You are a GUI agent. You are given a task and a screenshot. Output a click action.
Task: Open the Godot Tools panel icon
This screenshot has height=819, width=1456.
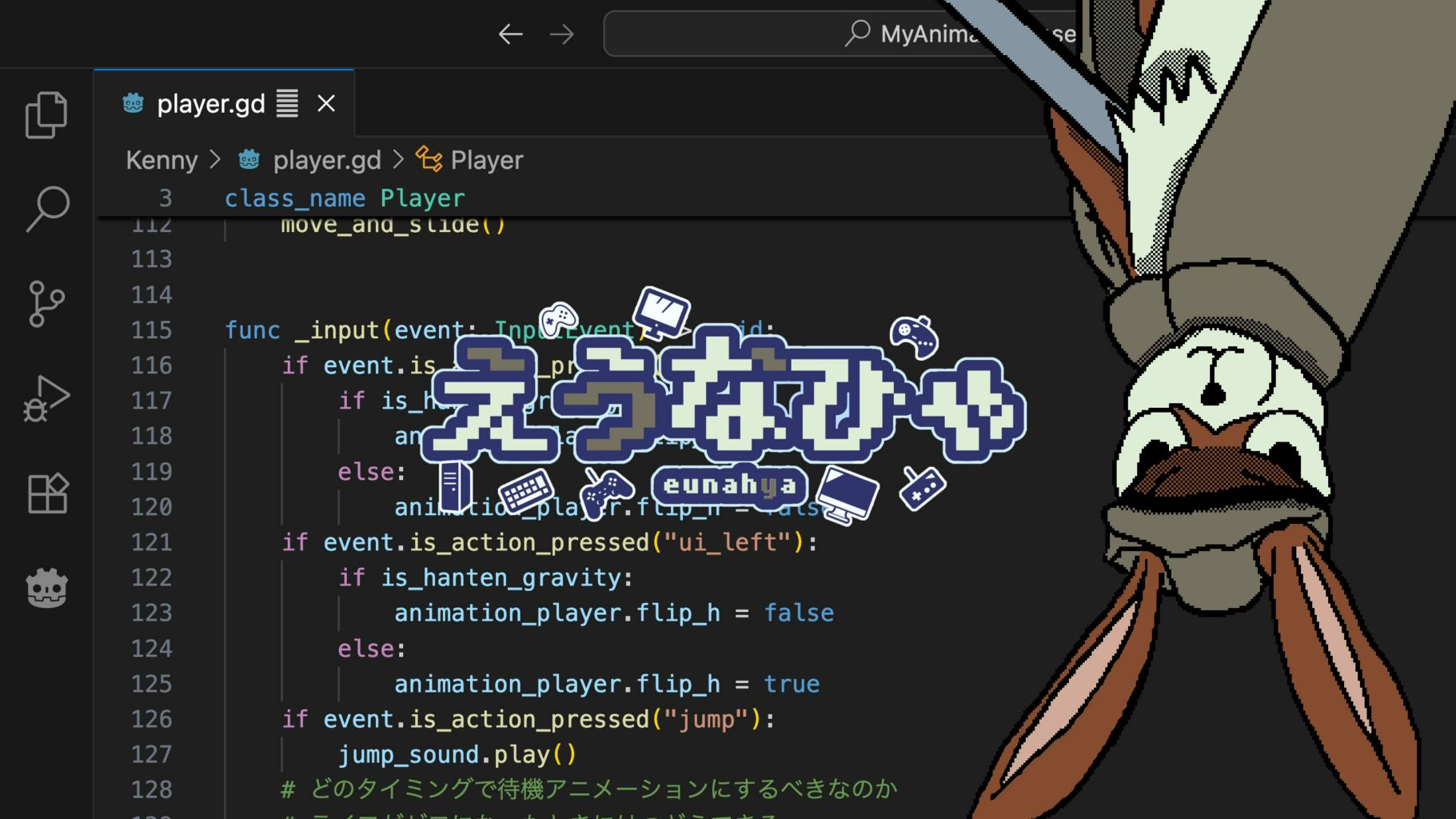click(x=47, y=588)
